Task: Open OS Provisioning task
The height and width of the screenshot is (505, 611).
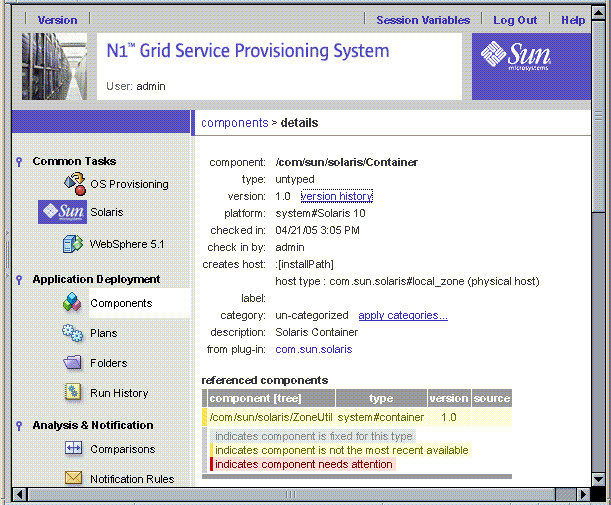Action: [x=129, y=184]
